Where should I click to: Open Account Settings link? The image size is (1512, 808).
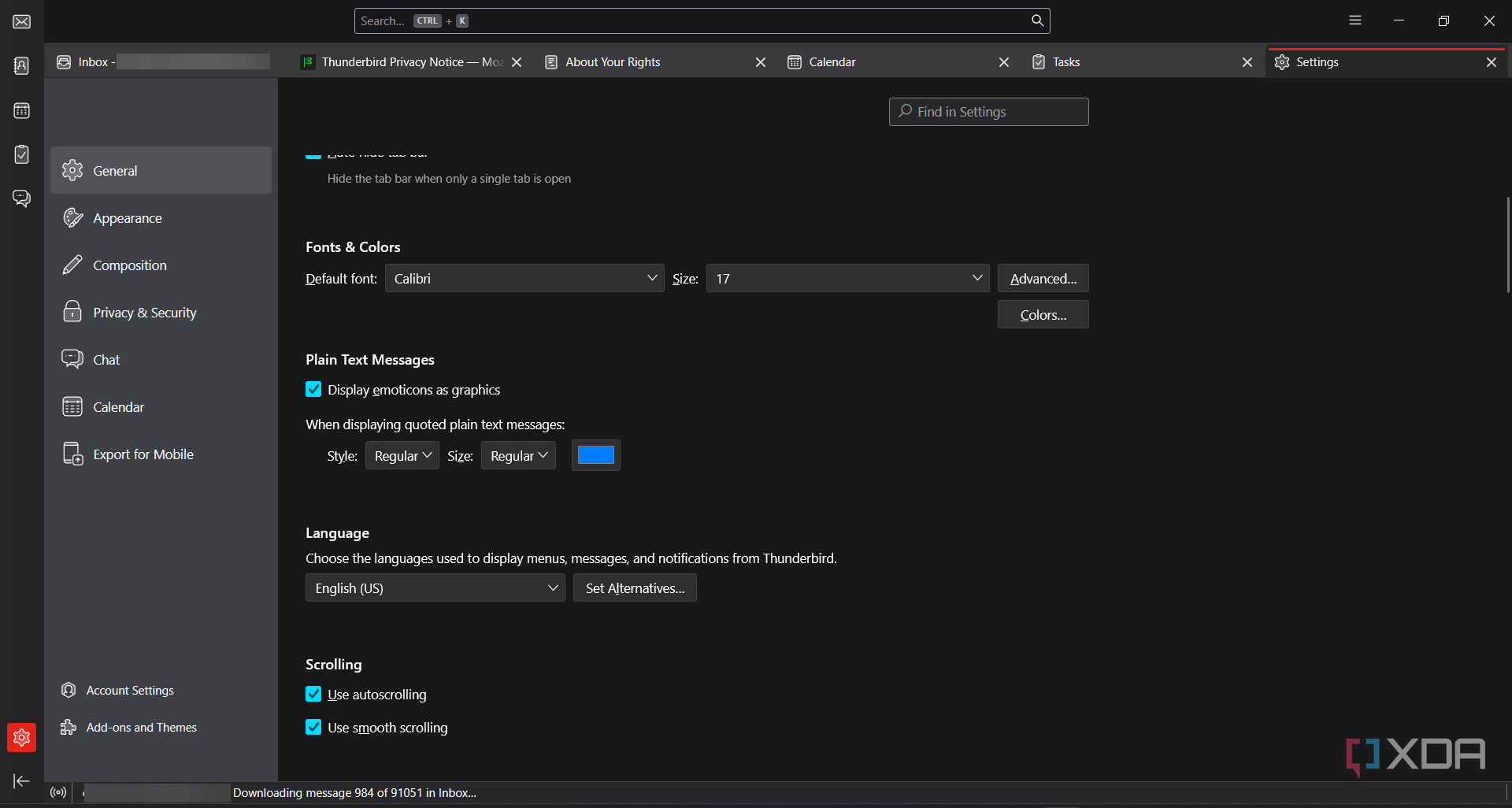point(118,690)
